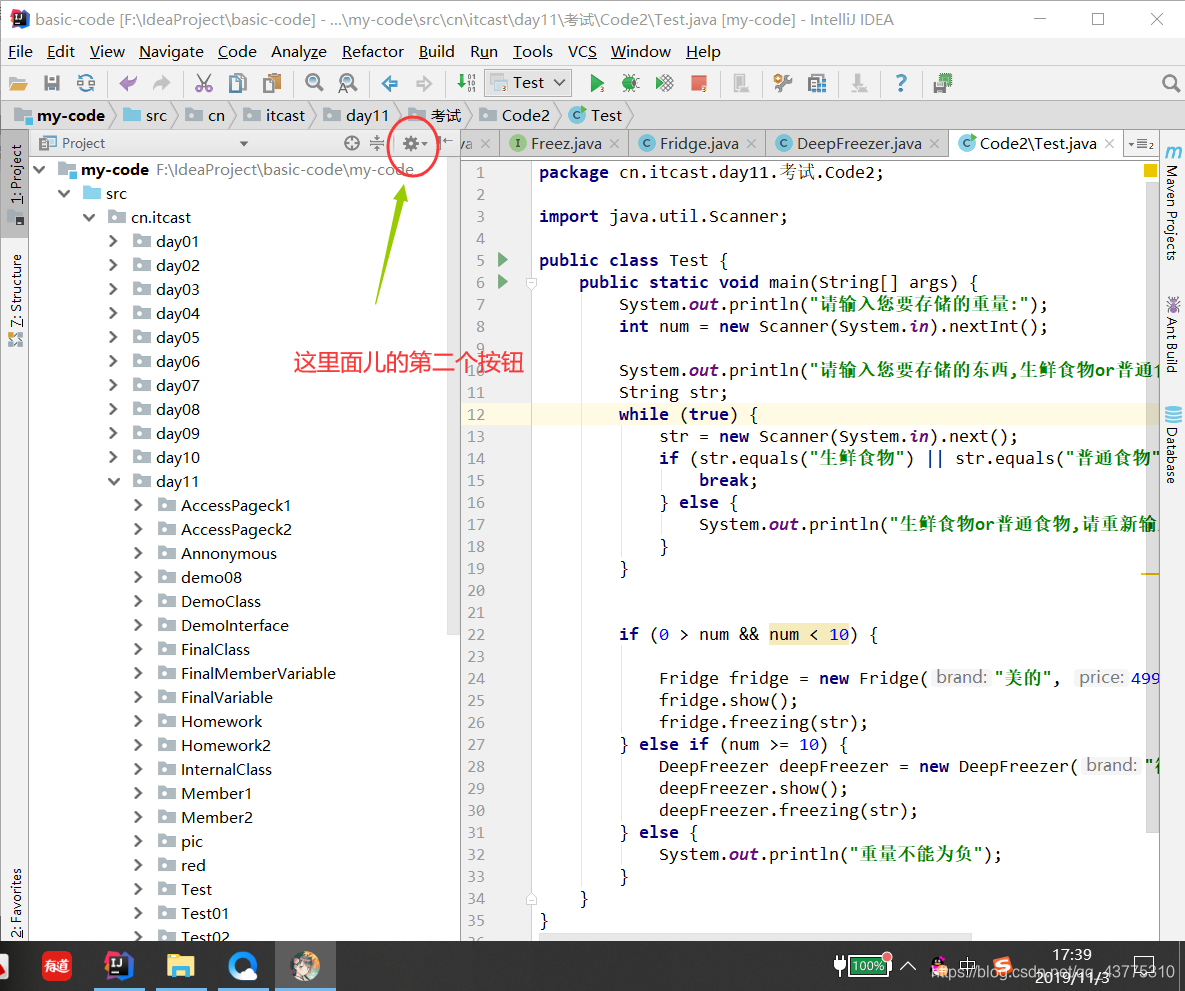Click scroll from source target icon
1185x991 pixels.
[x=351, y=143]
